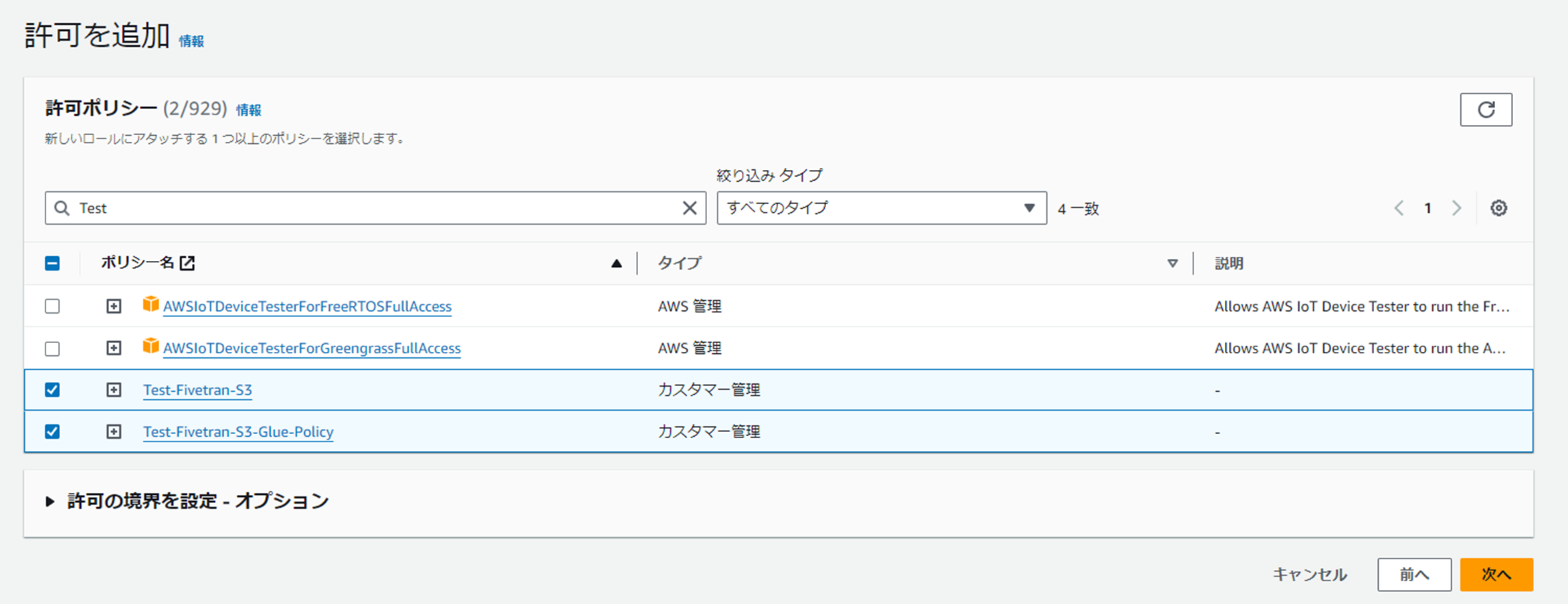Expand Test-Fivetran-S3-Glue-Policy row details

pos(114,431)
